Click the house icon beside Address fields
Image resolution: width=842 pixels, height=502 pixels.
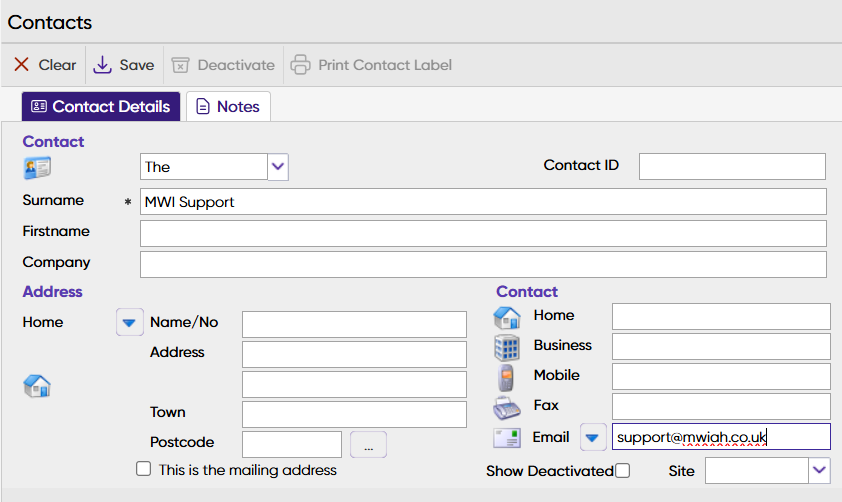coord(36,386)
